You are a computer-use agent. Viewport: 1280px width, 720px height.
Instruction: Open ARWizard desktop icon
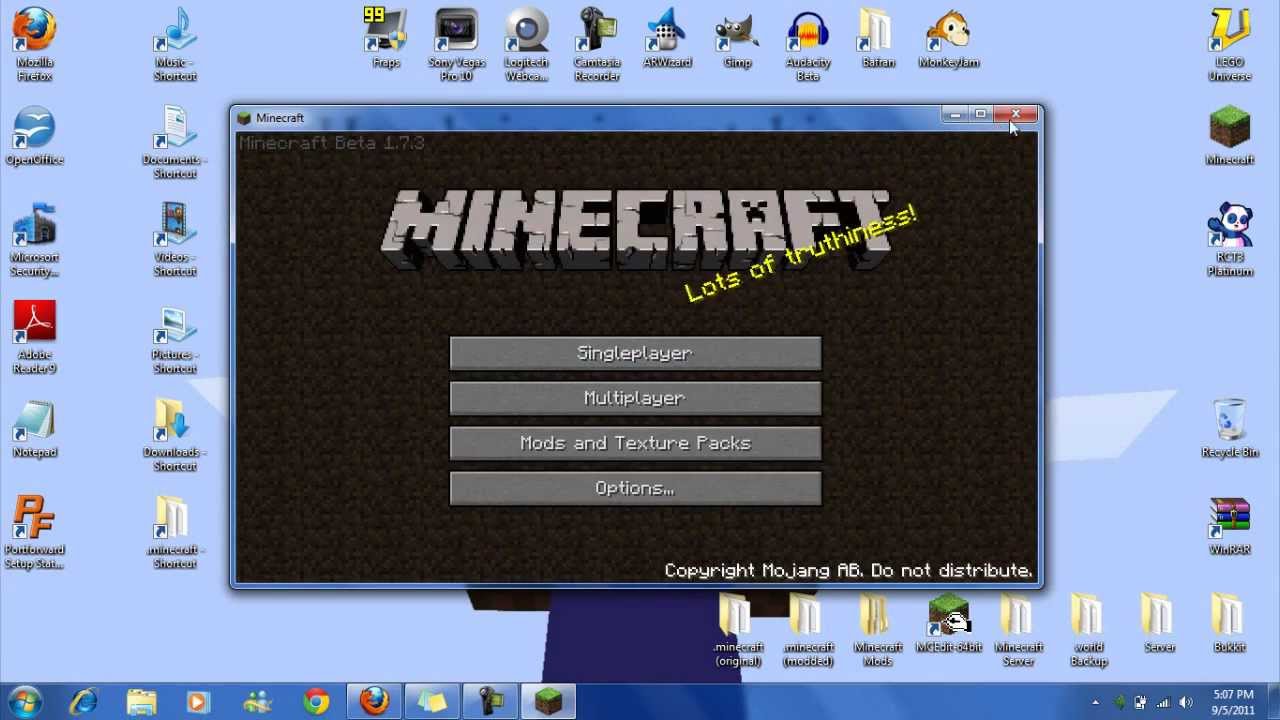(667, 38)
